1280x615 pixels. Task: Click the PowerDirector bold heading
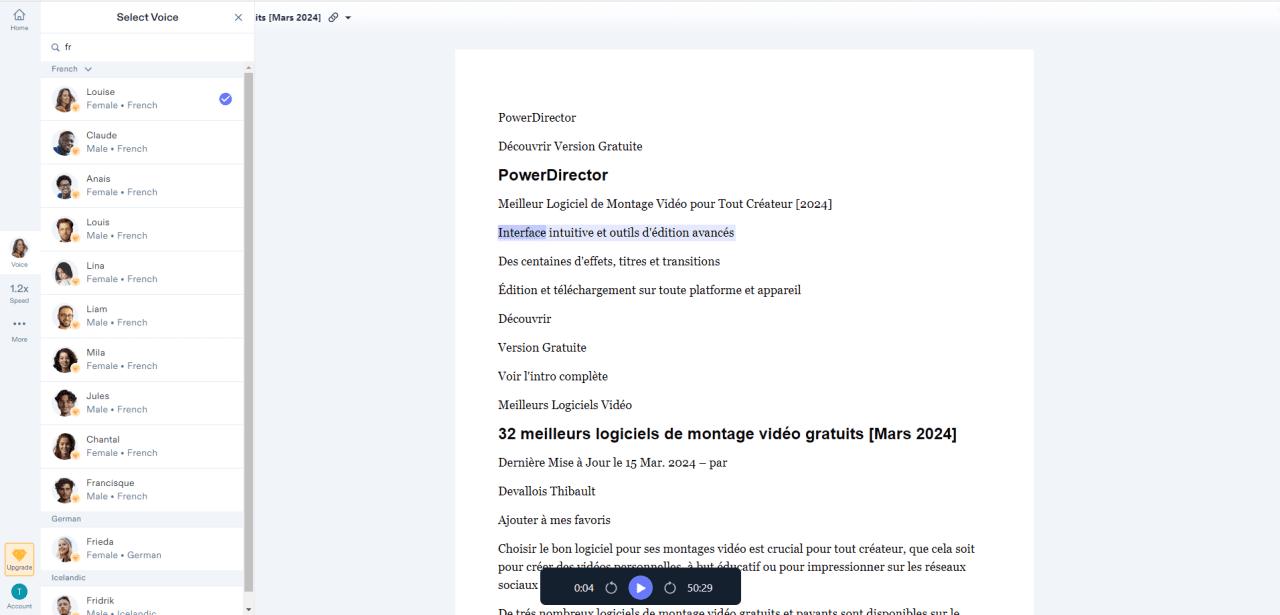coord(553,175)
